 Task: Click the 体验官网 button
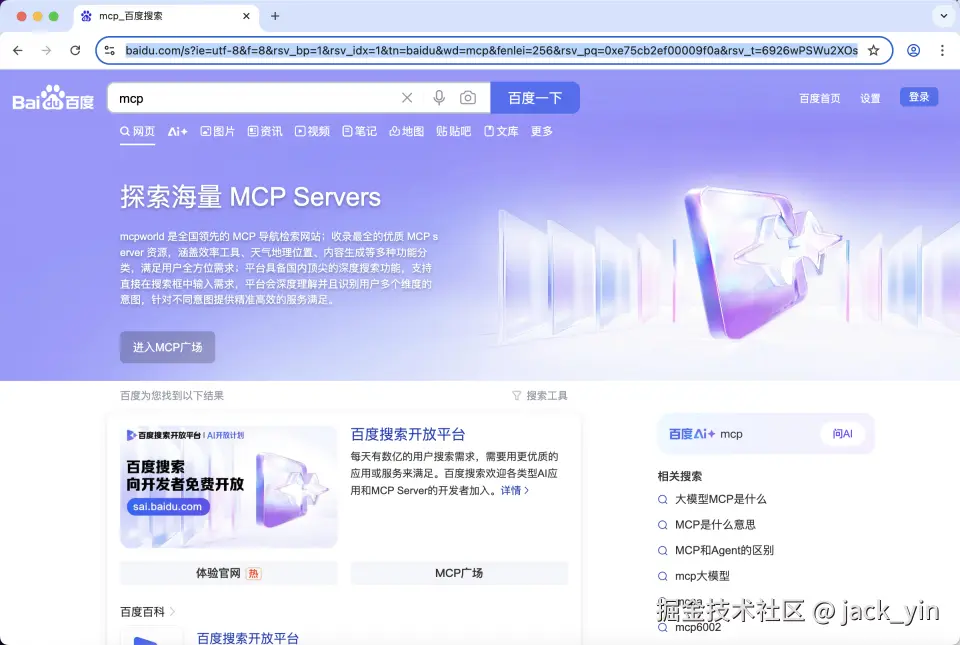(x=228, y=573)
